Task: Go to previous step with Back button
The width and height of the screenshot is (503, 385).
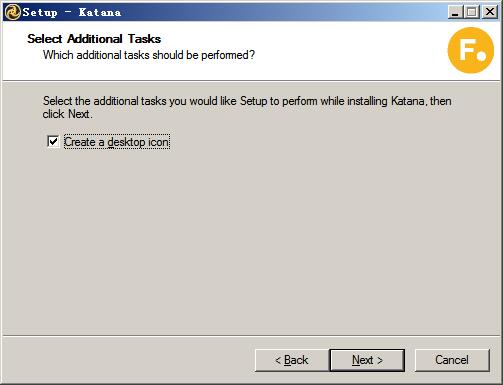Action: 292,360
